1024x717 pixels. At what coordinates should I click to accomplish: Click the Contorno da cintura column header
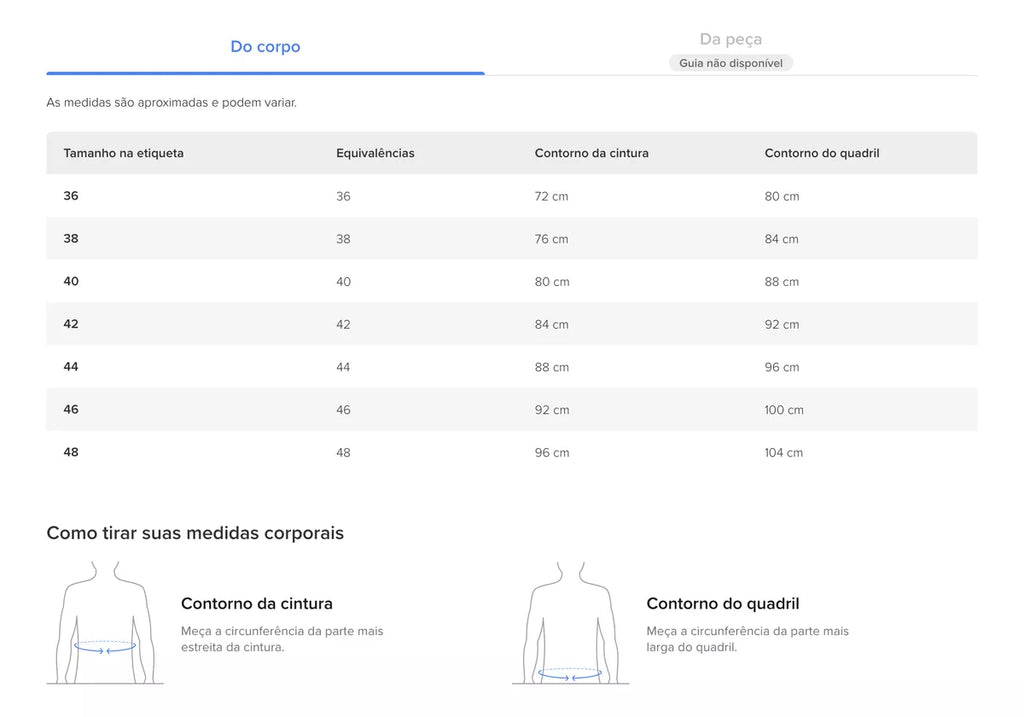coord(592,153)
